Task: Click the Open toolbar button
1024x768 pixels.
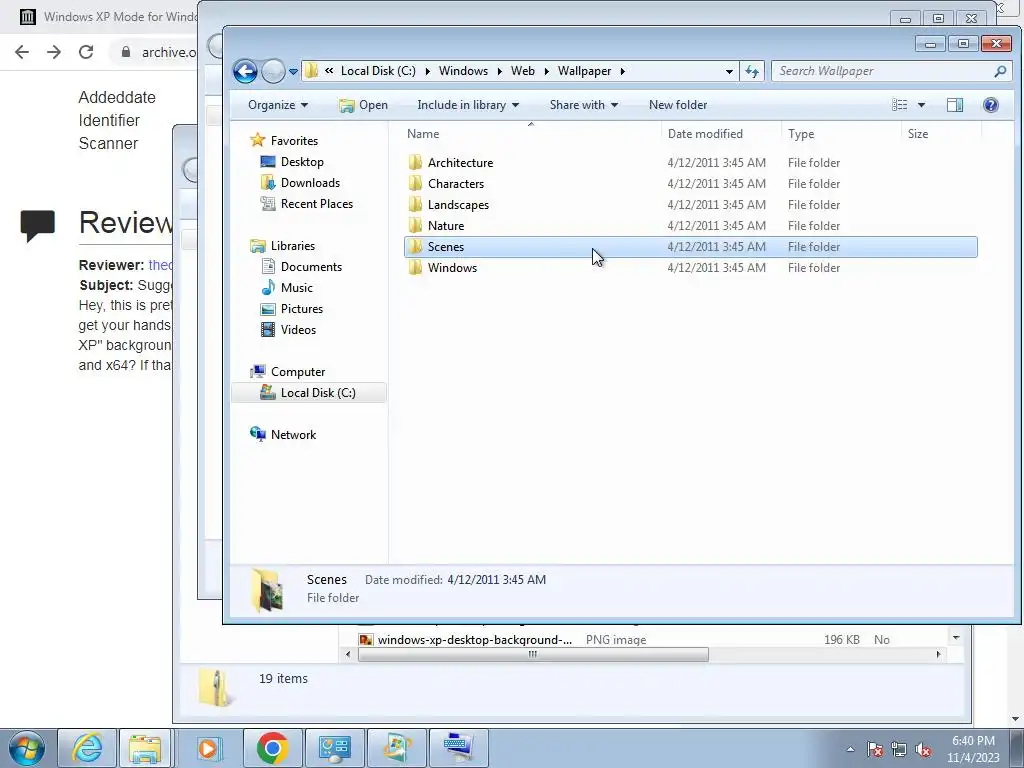Action: pos(363,105)
